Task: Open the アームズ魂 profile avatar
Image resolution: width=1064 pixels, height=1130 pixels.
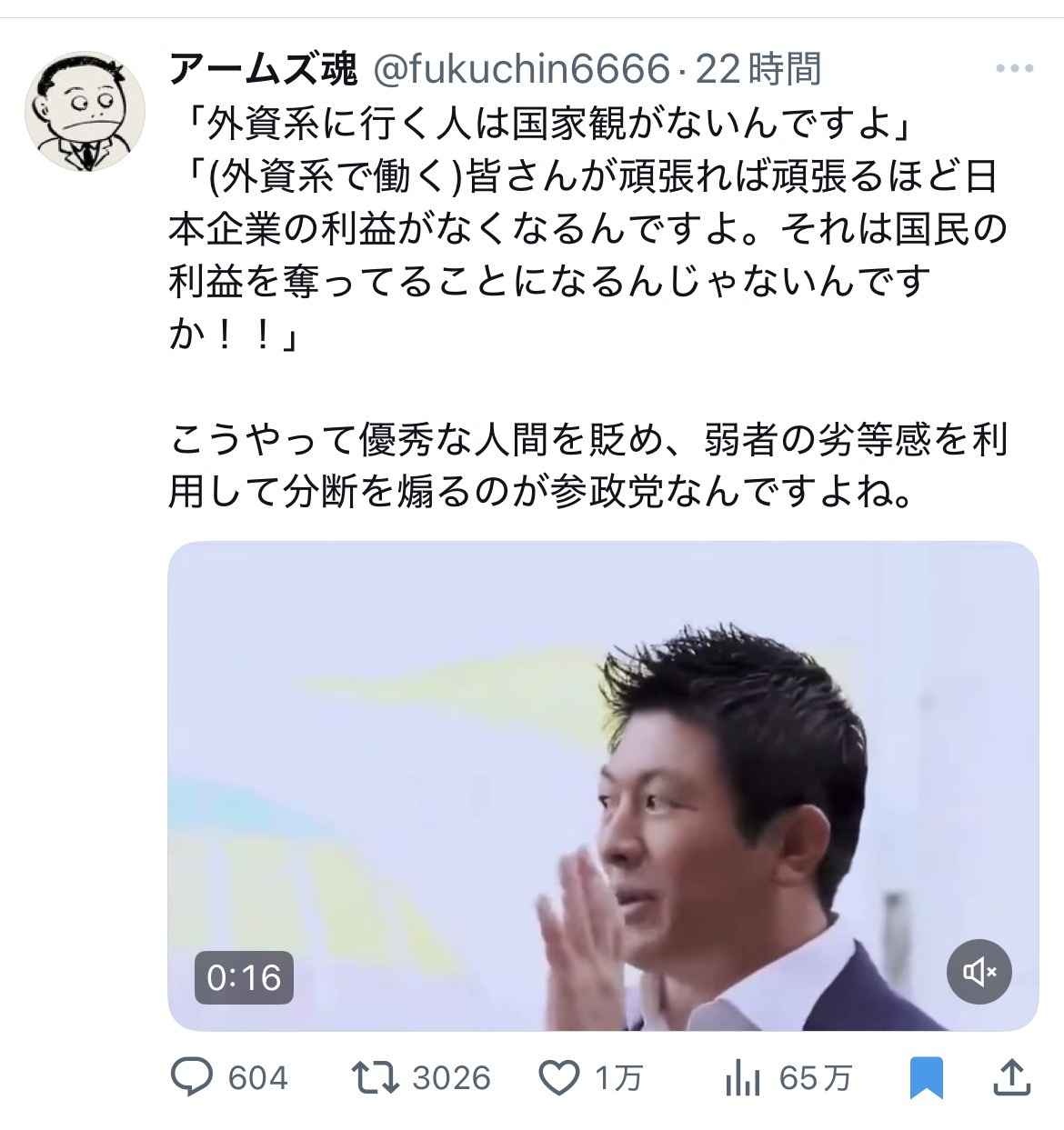Action: point(85,111)
